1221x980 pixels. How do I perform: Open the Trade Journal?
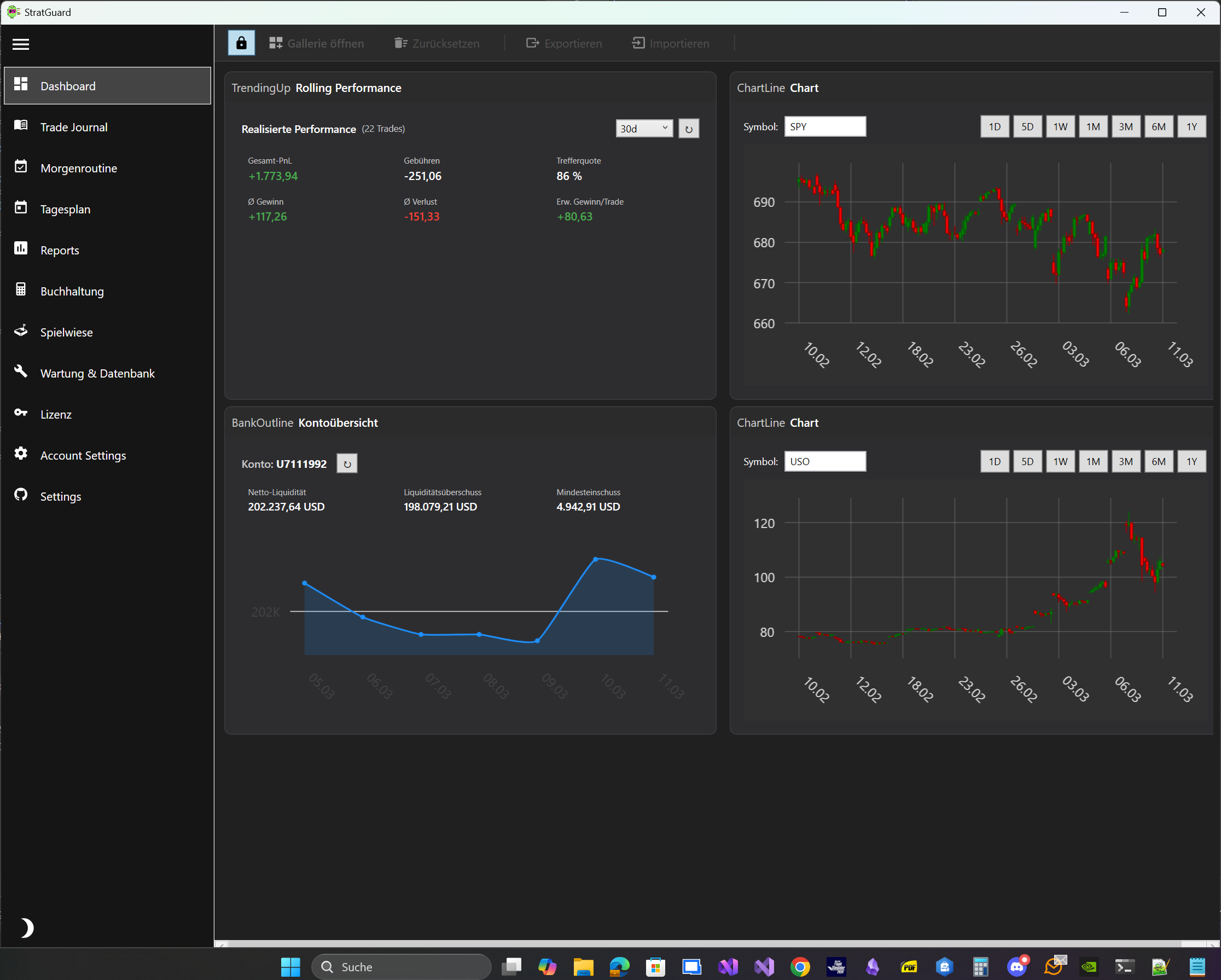(74, 127)
